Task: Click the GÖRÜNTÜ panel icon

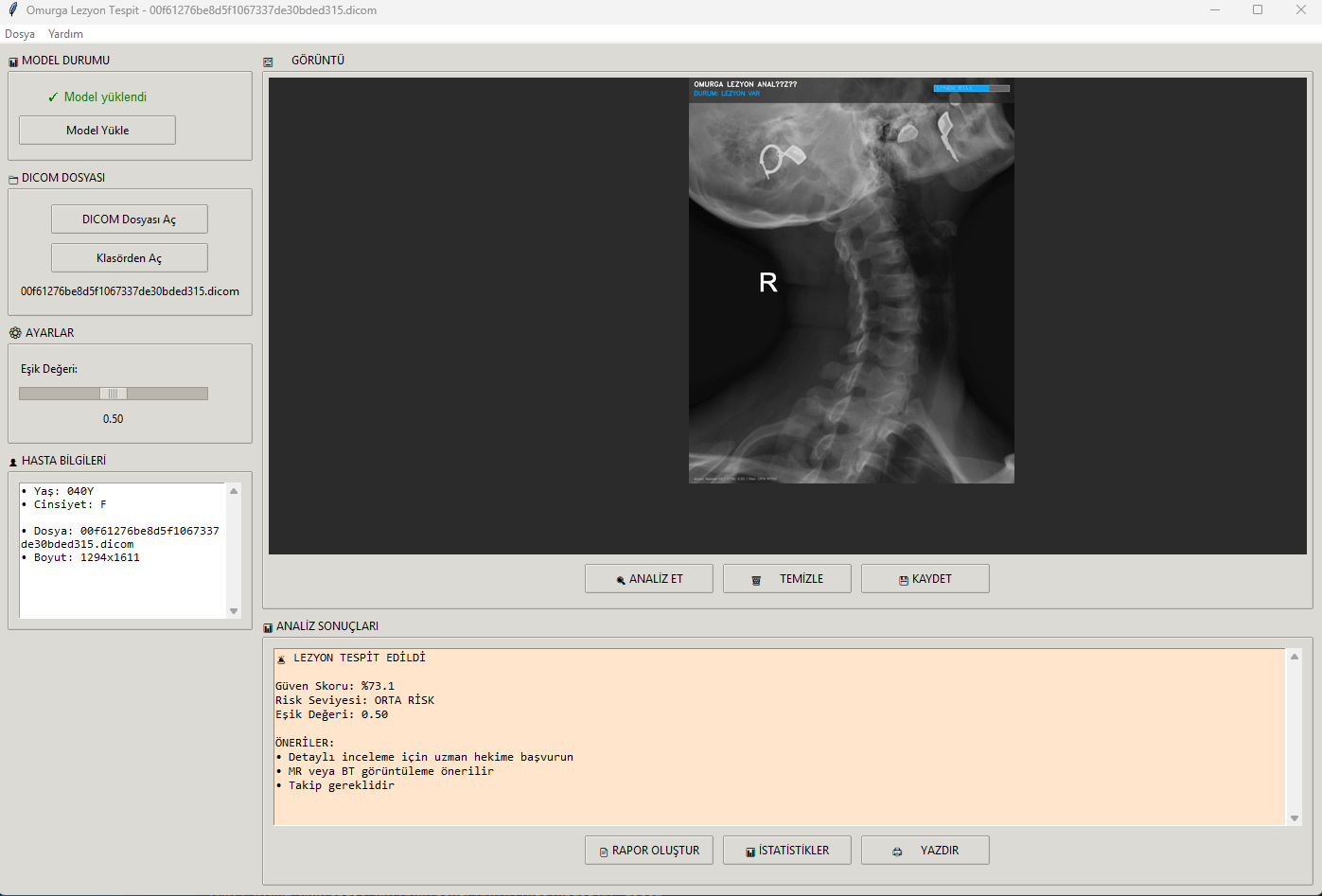Action: (268, 61)
